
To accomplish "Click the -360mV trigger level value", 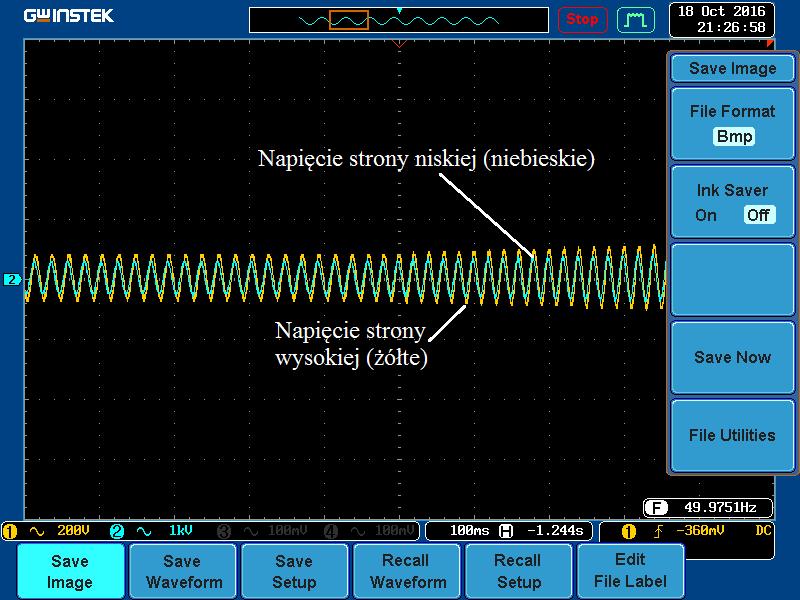I will (700, 531).
